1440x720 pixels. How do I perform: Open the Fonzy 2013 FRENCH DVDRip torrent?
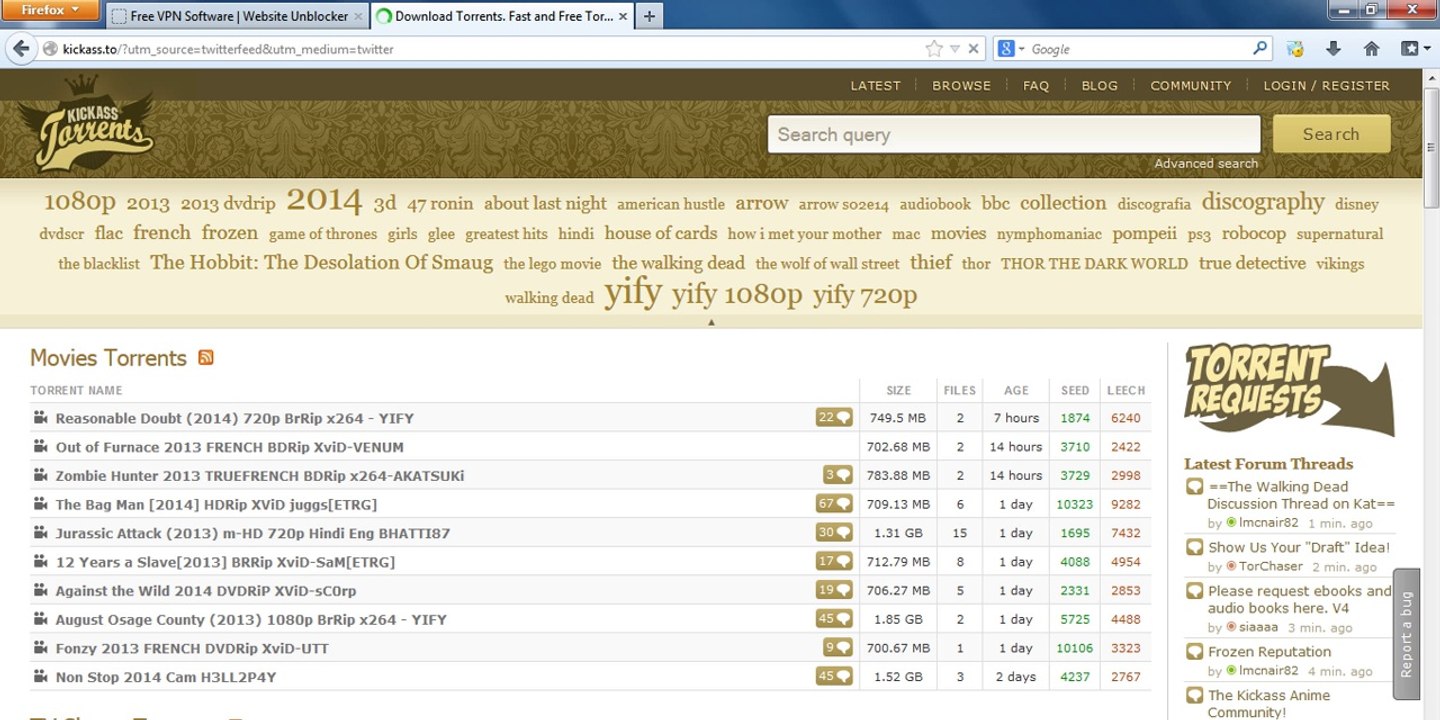(x=192, y=648)
